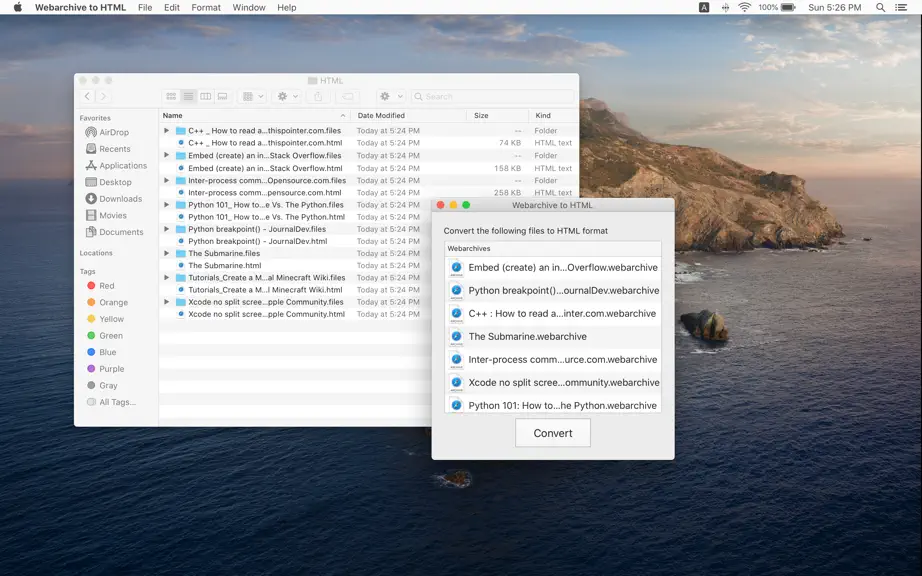Expand Tutorials_Create a M...al Minecraft Wiki.files folder

(x=166, y=277)
